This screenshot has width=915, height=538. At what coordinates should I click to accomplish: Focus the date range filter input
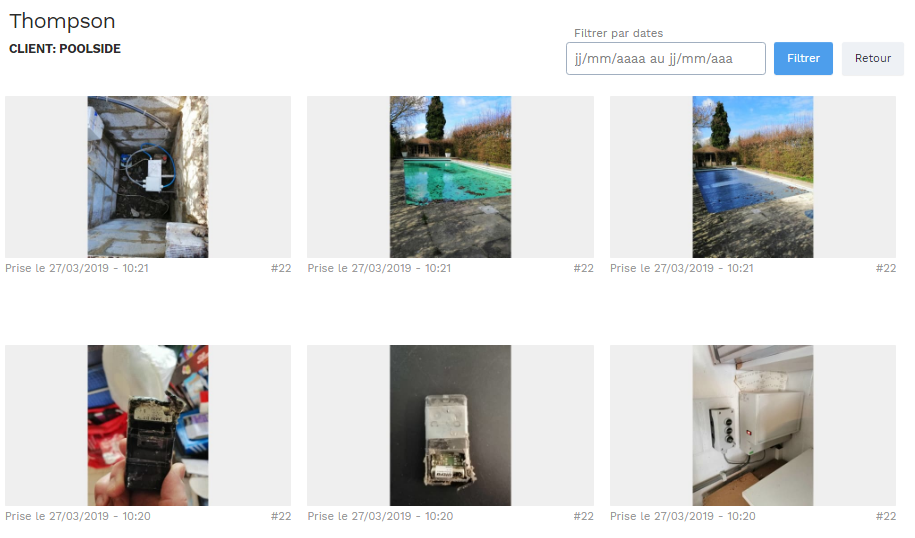665,58
